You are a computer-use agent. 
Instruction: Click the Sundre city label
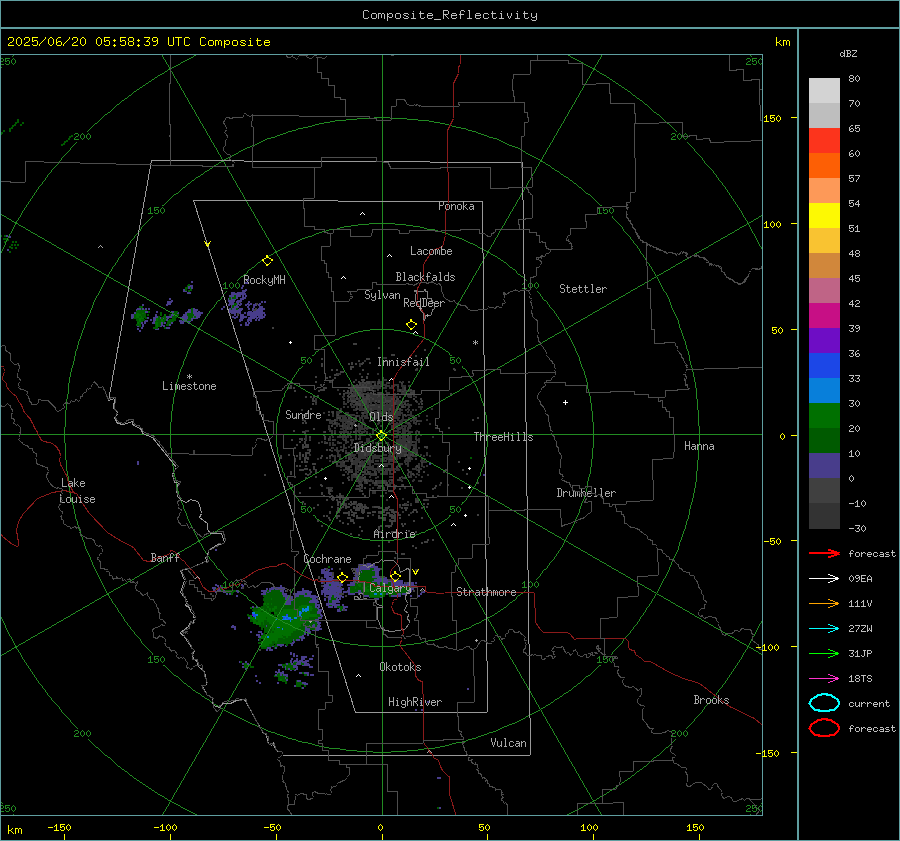[x=303, y=414]
